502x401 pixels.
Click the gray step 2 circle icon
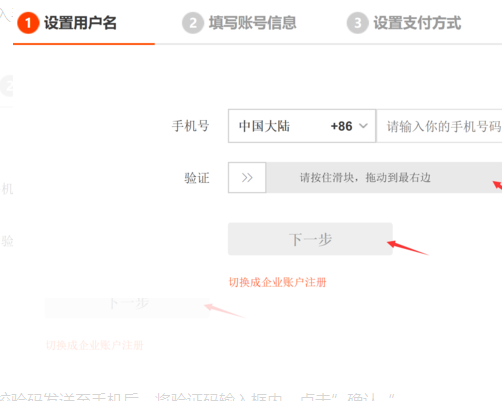coord(193,23)
